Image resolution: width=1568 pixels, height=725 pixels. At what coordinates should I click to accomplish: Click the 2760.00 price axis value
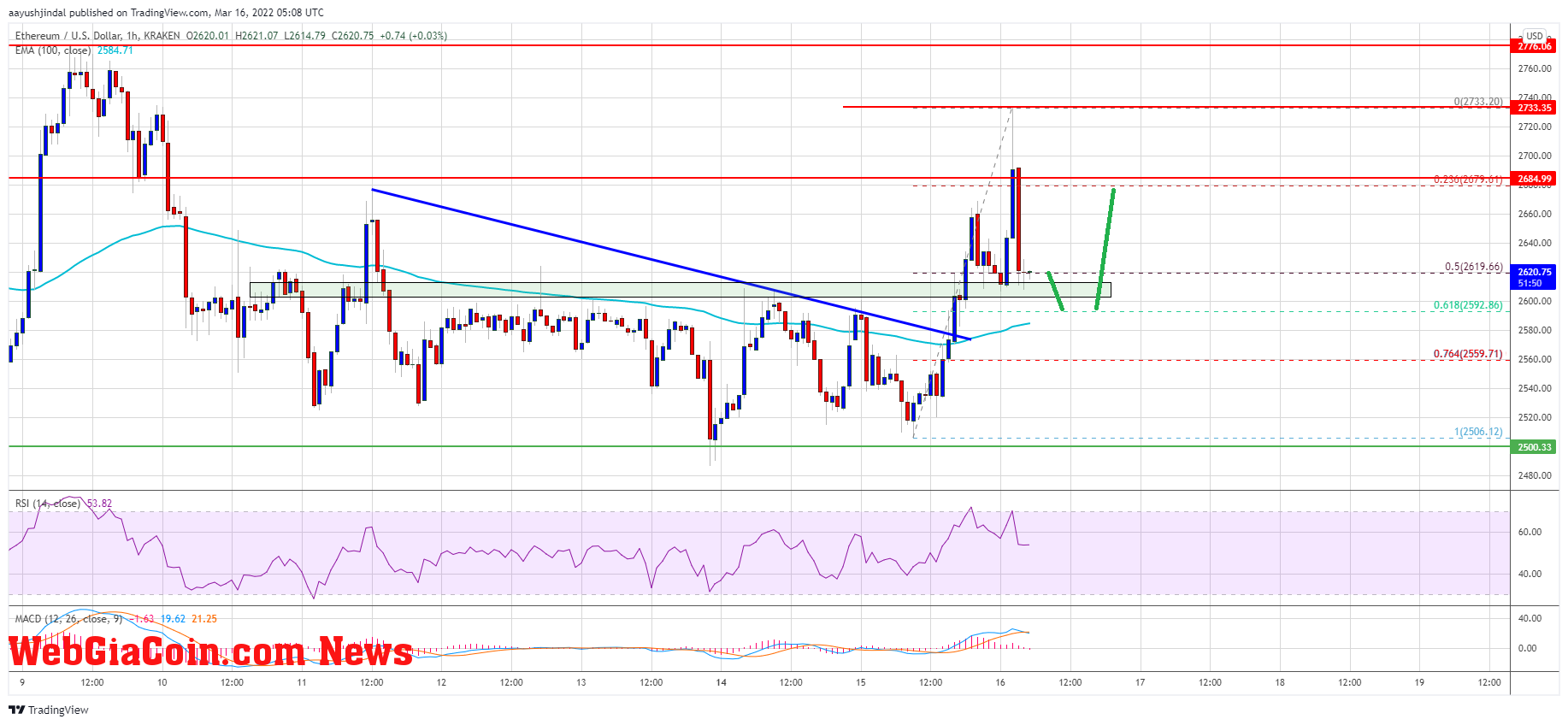(x=1534, y=69)
